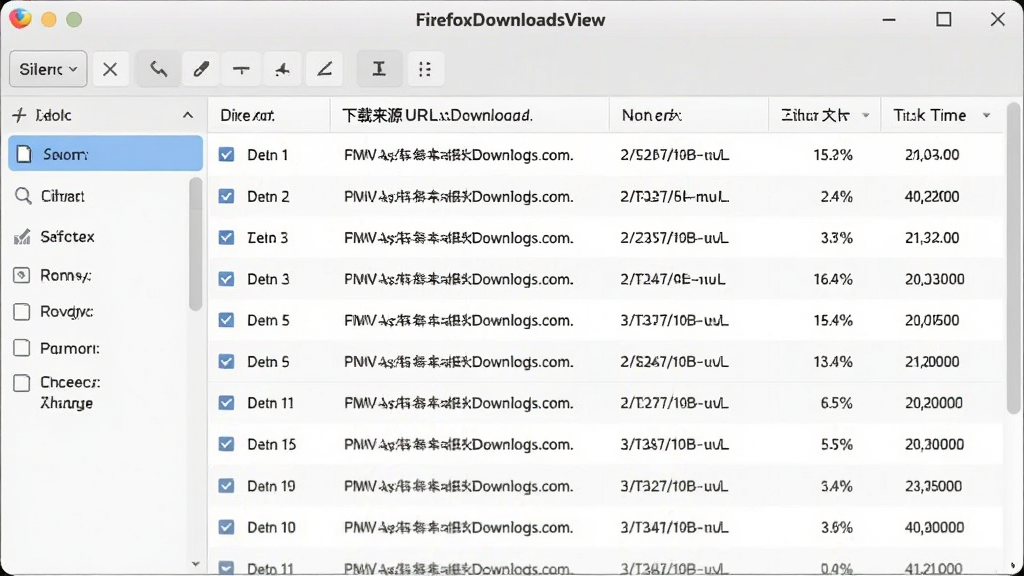Image resolution: width=1024 pixels, height=576 pixels.
Task: Click the 3/T377/10B-uuL cell
Action: 675,320
